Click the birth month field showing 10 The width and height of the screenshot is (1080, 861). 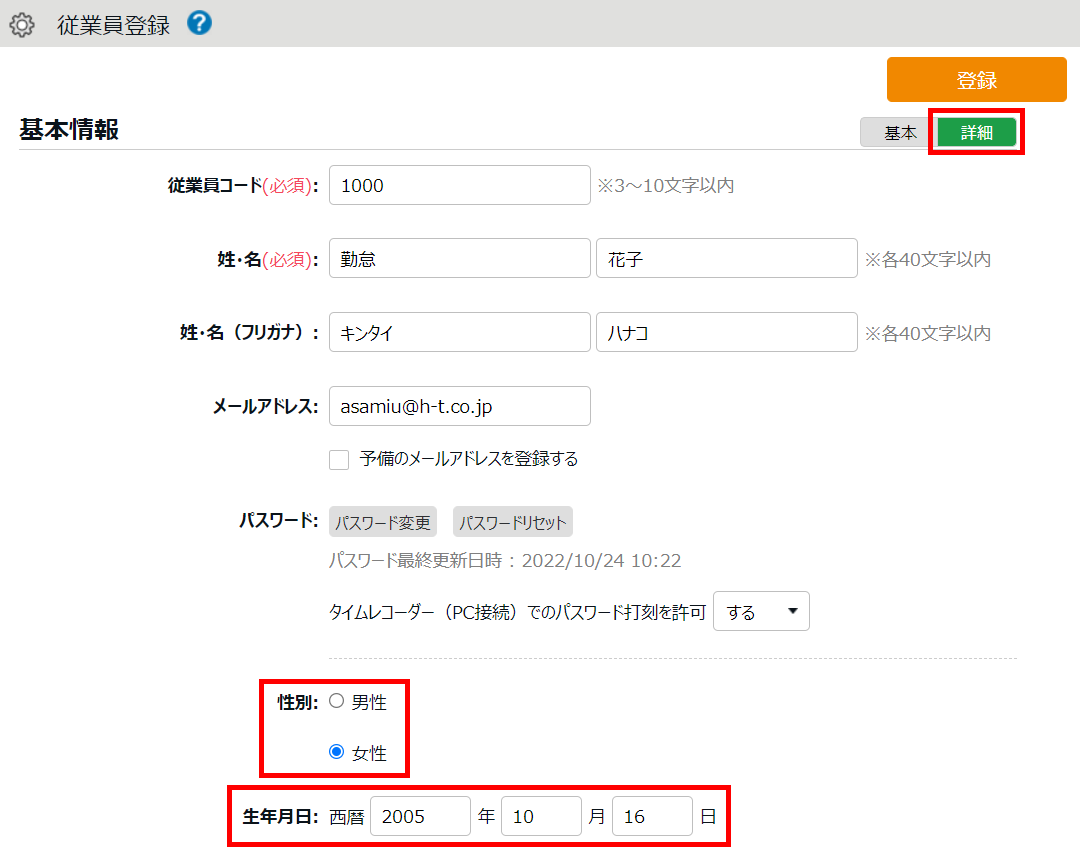click(x=541, y=817)
